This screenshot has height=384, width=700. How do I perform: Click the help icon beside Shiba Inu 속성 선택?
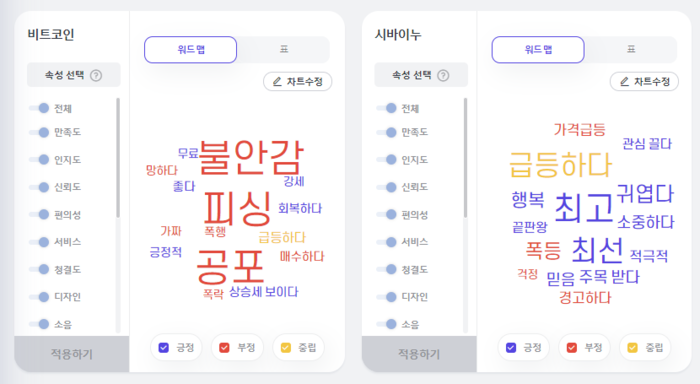point(443,75)
